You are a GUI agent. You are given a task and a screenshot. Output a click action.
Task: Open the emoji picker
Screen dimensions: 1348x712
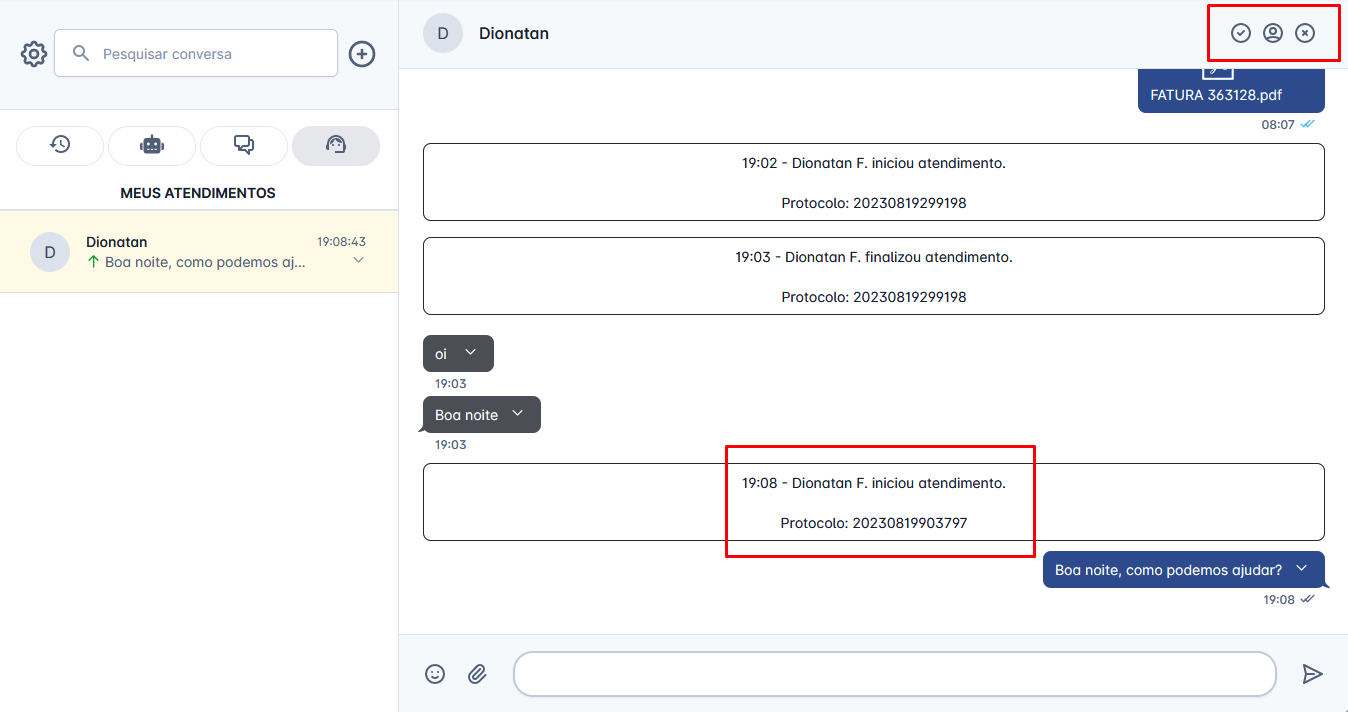point(435,674)
